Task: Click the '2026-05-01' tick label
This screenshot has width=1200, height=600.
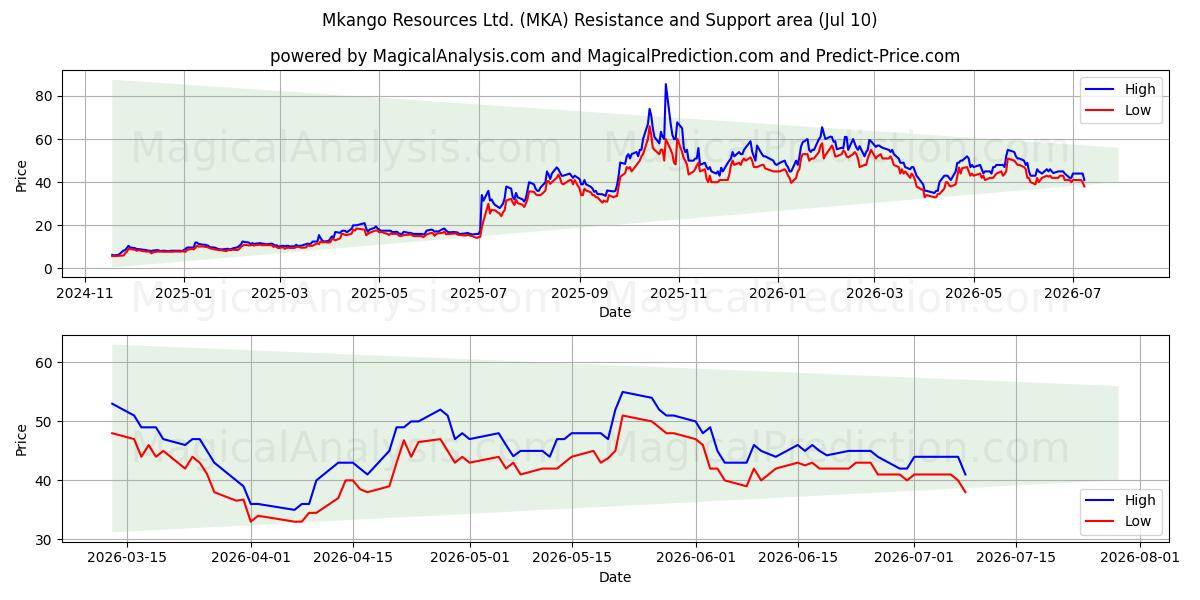Action: 469,558
